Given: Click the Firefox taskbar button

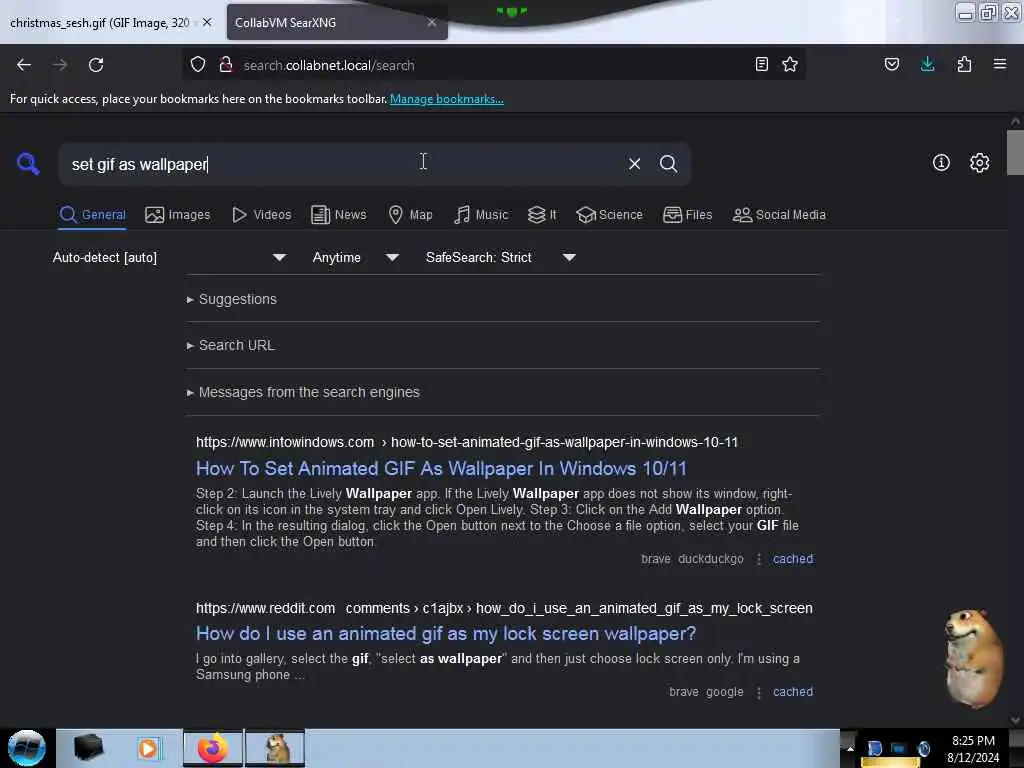Looking at the screenshot, I should tap(213, 748).
